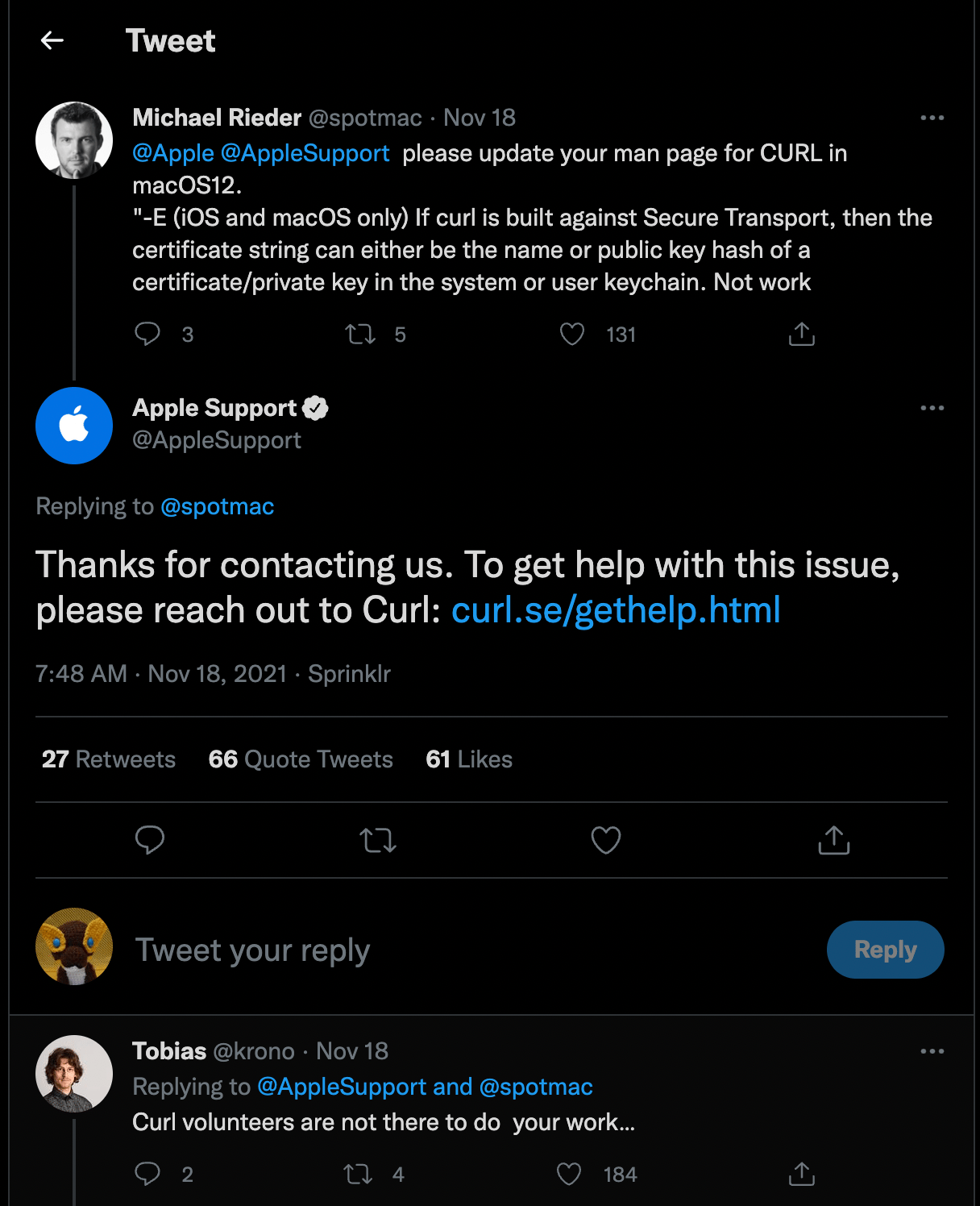The height and width of the screenshot is (1206, 980).
Task: Retweet the Apple Support tweet
Action: tap(378, 841)
